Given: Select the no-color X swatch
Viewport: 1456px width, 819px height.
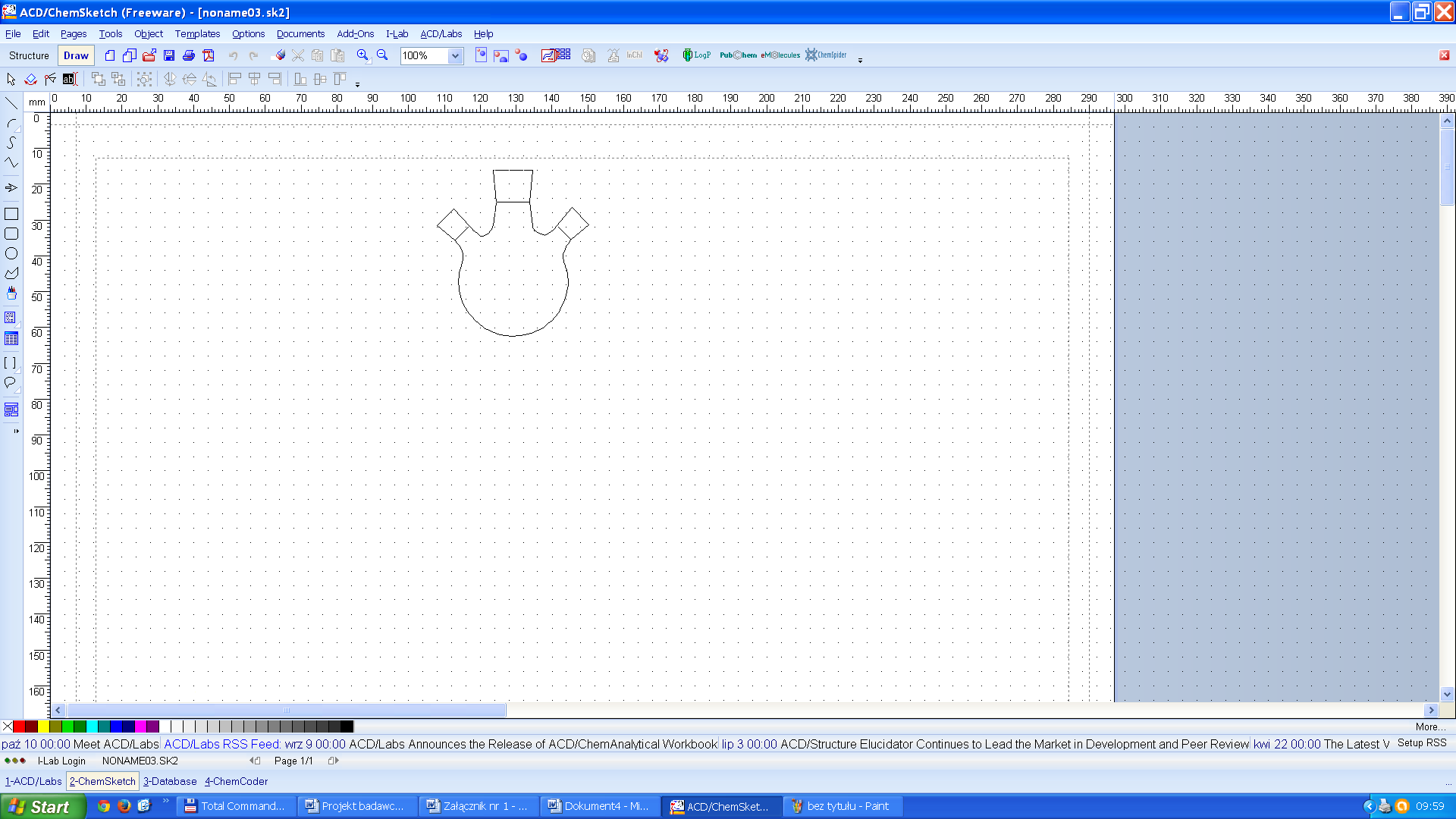Looking at the screenshot, I should pos(7,726).
